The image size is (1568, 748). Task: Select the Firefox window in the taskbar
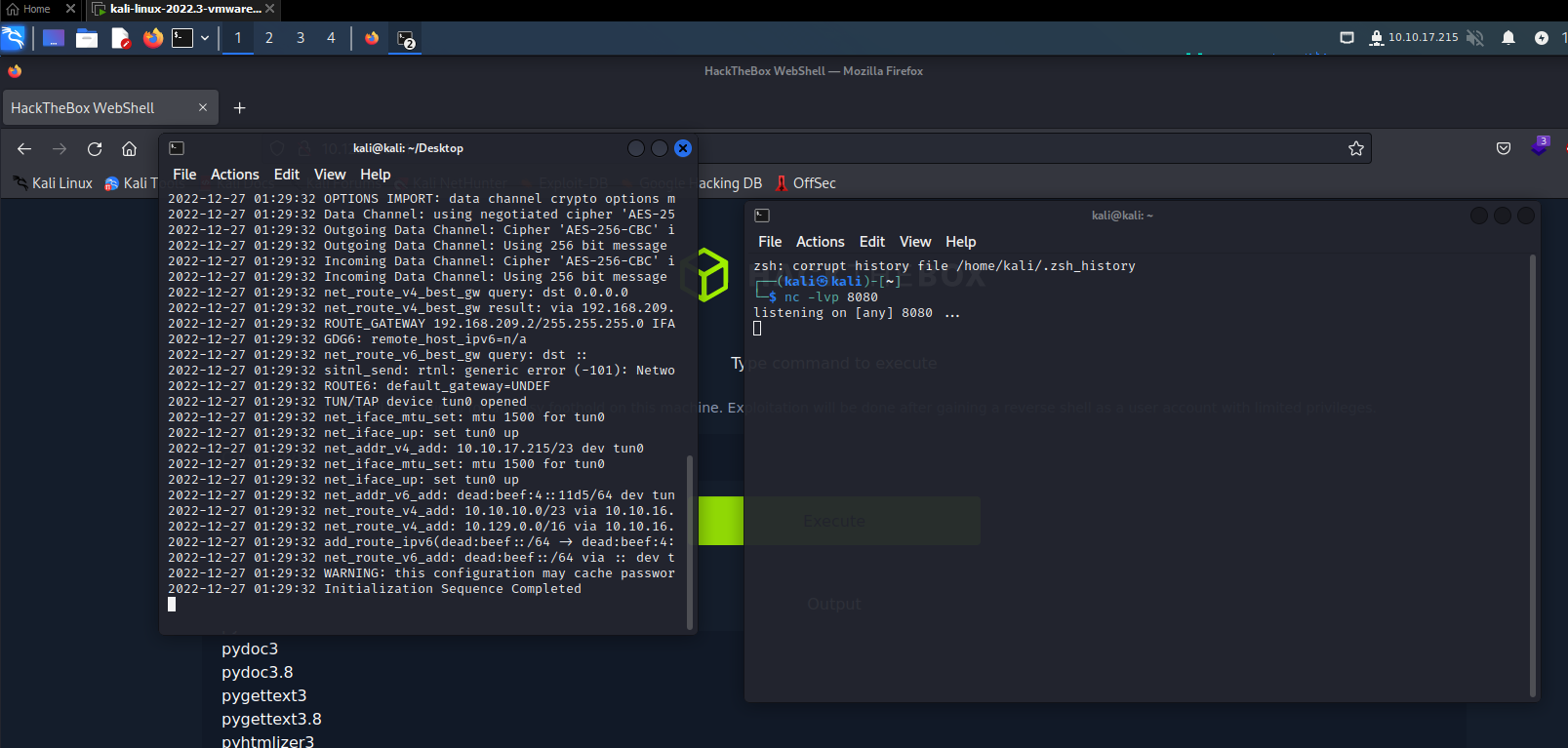coord(372,38)
